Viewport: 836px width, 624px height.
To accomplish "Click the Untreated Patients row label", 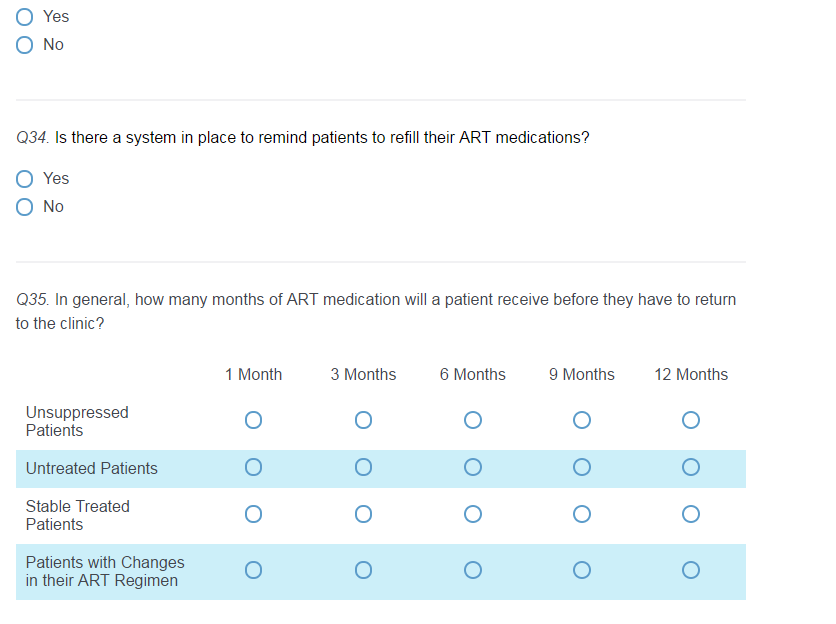I will (x=92, y=468).
